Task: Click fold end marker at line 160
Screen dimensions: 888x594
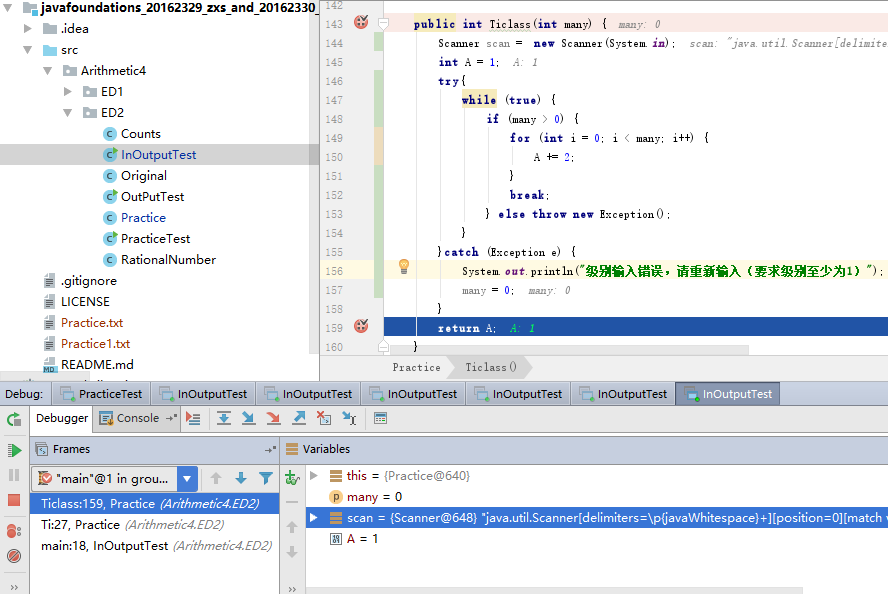Action: (x=383, y=346)
